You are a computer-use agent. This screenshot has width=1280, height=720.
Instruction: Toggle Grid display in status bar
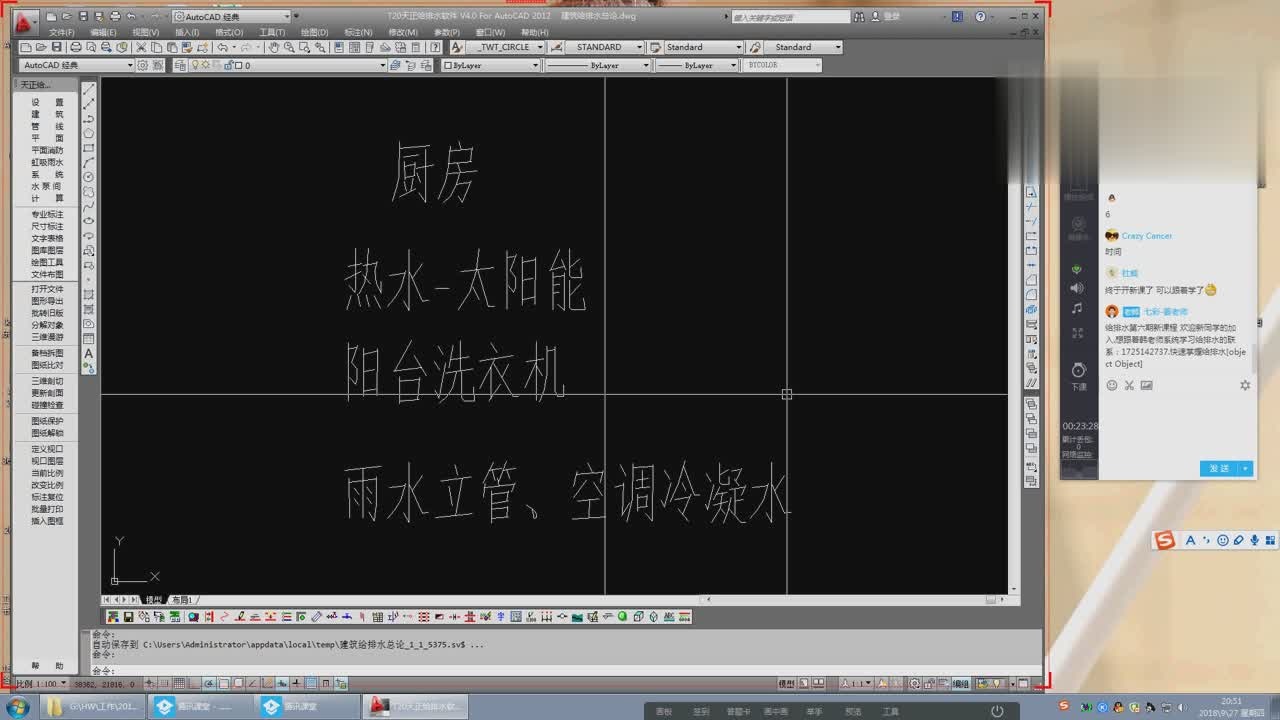coord(179,683)
